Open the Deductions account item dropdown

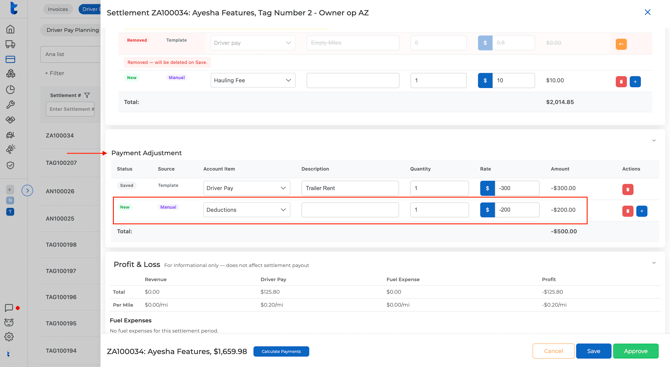(247, 210)
